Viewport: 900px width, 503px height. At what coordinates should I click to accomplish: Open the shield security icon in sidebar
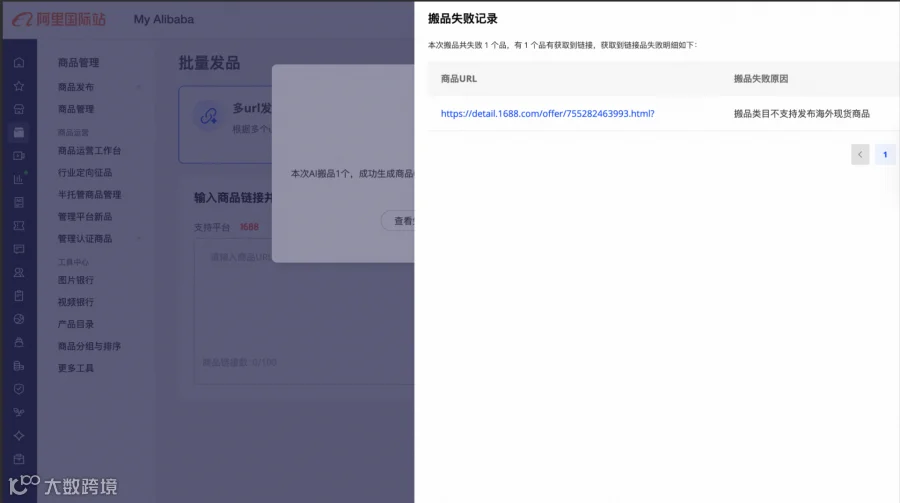(x=19, y=389)
